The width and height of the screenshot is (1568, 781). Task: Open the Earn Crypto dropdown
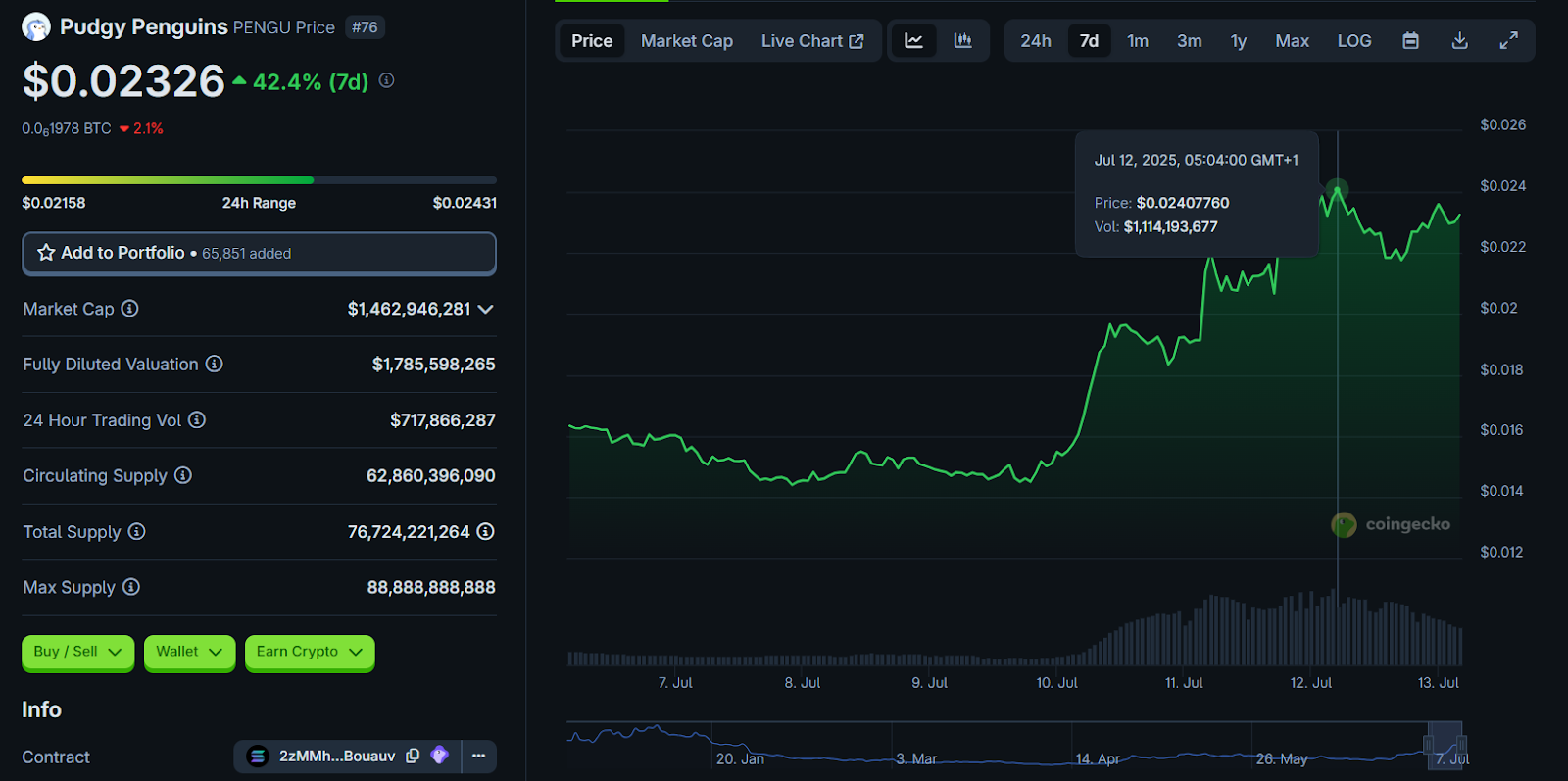click(x=309, y=652)
